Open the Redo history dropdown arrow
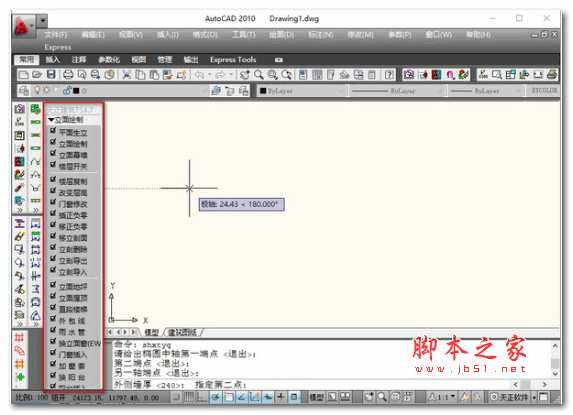The height and width of the screenshot is (415, 573). [231, 75]
